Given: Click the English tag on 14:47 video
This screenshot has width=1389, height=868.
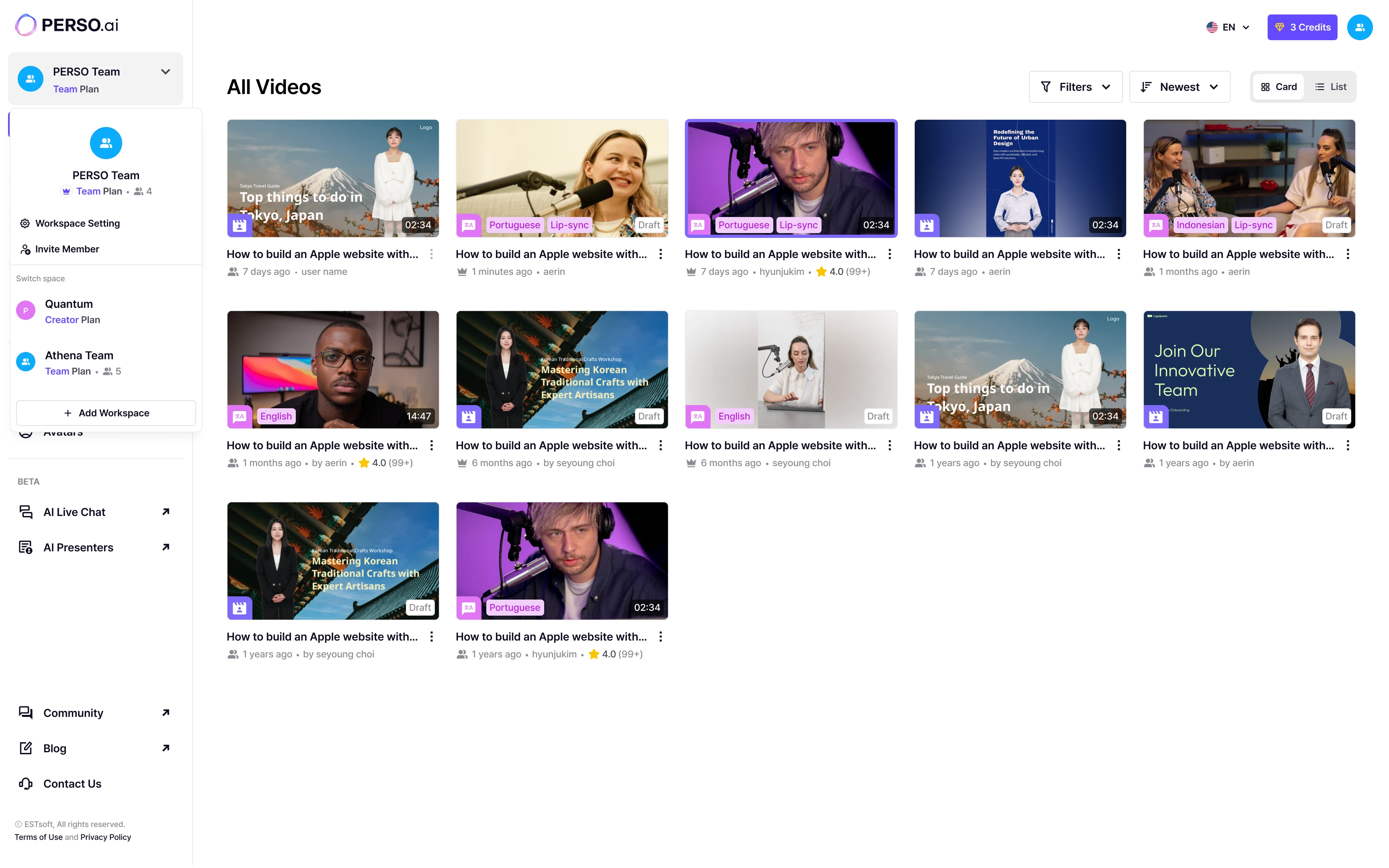Looking at the screenshot, I should [276, 416].
